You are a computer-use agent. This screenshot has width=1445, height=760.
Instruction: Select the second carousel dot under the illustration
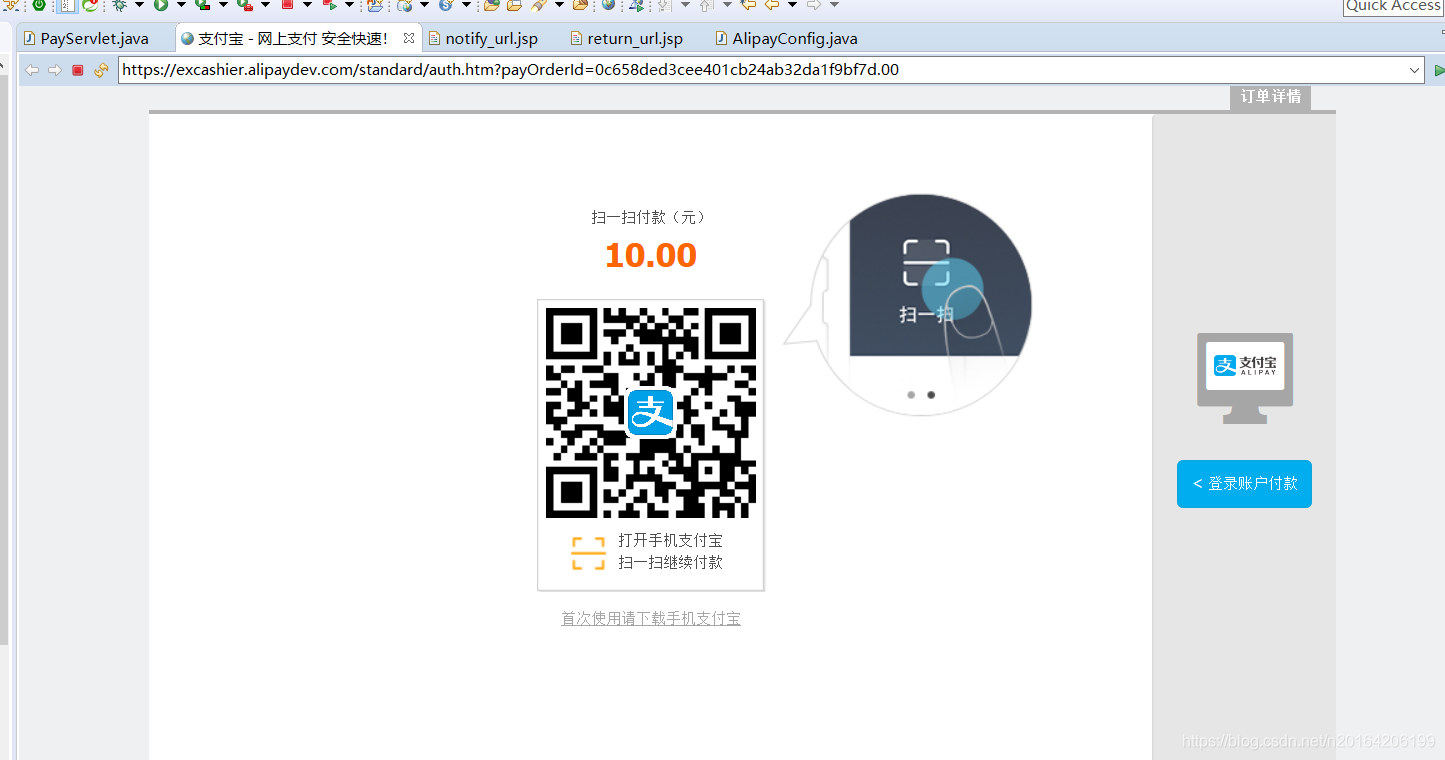[x=931, y=395]
